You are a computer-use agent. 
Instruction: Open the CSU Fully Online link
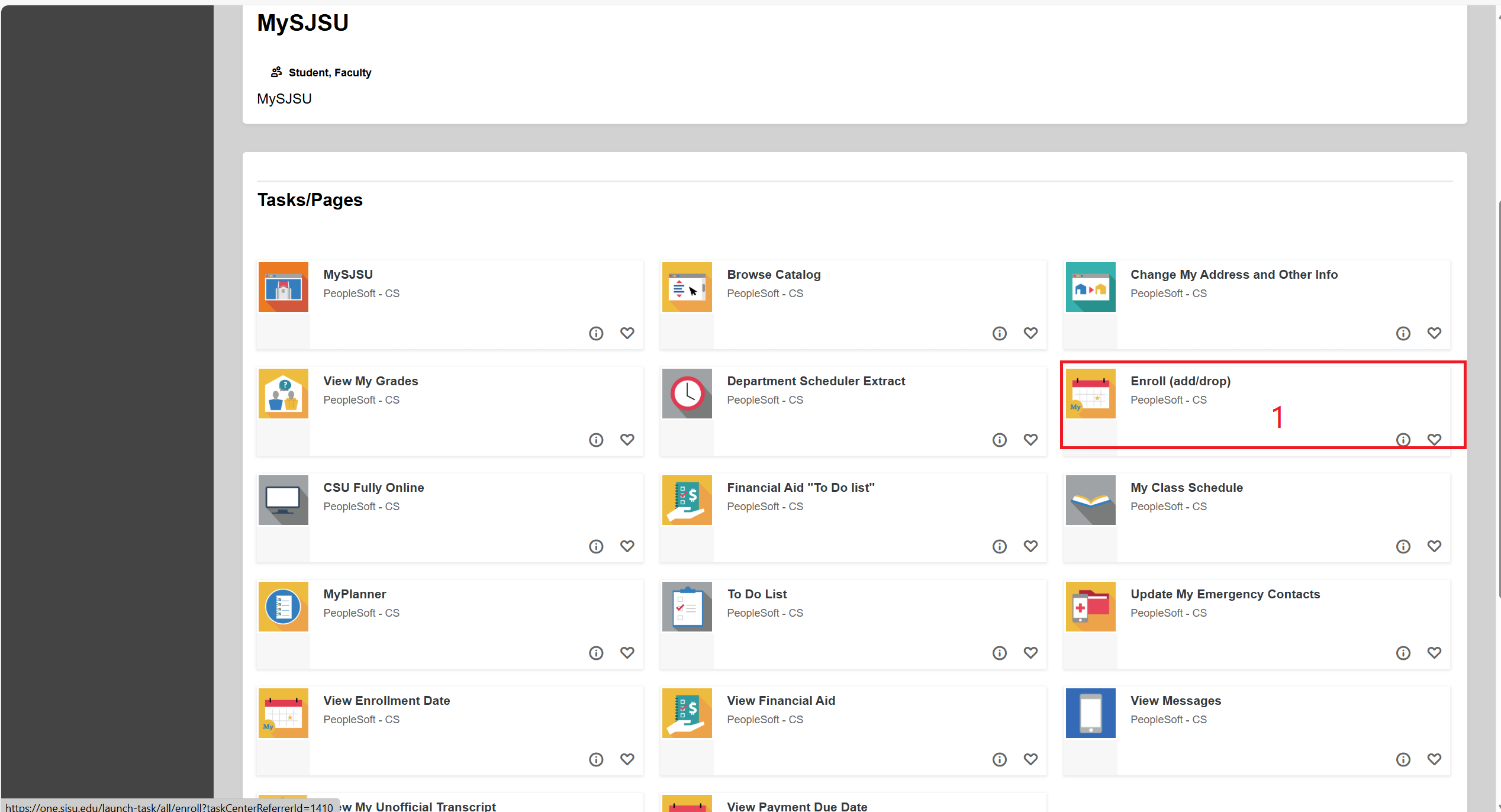tap(373, 488)
